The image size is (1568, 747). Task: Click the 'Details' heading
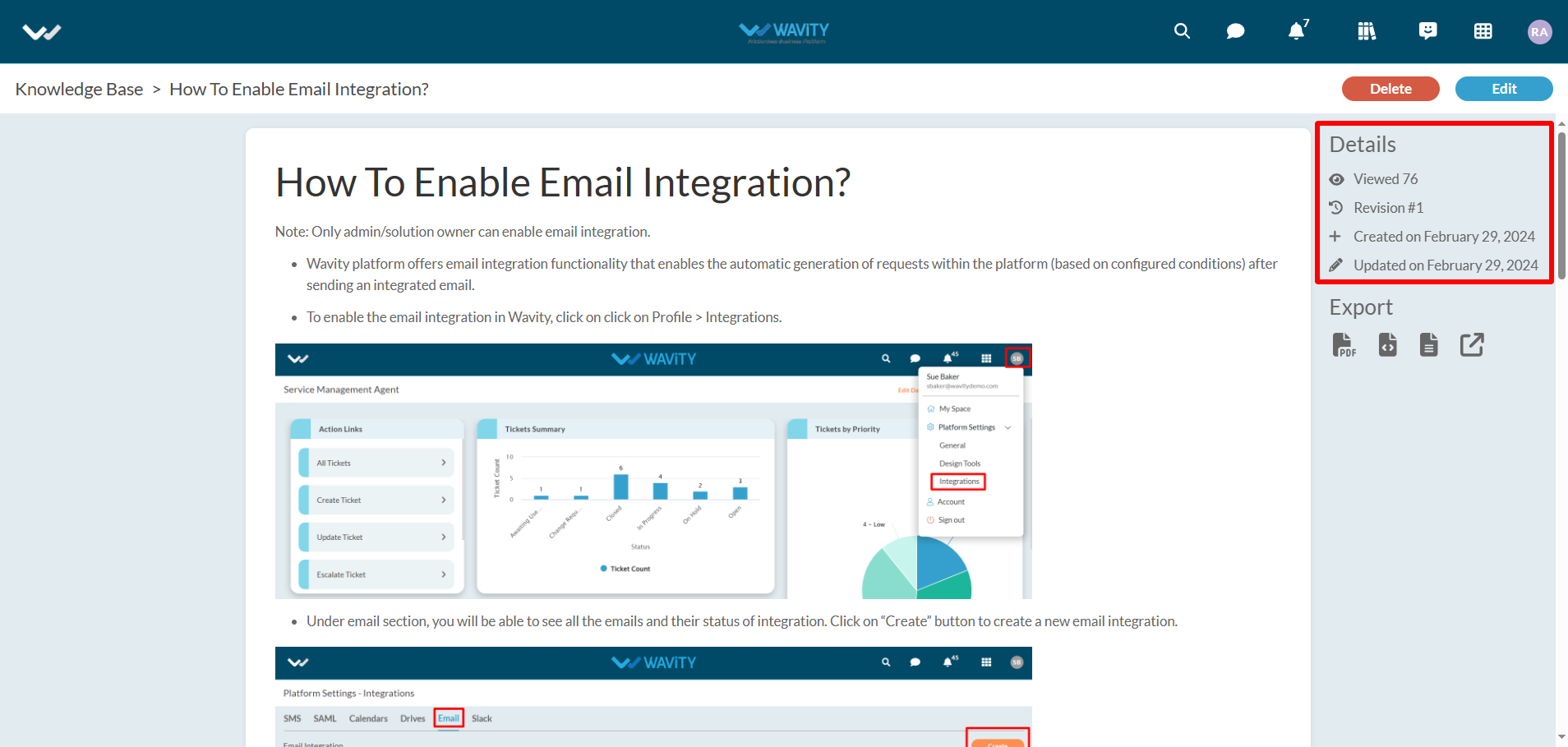[1363, 145]
